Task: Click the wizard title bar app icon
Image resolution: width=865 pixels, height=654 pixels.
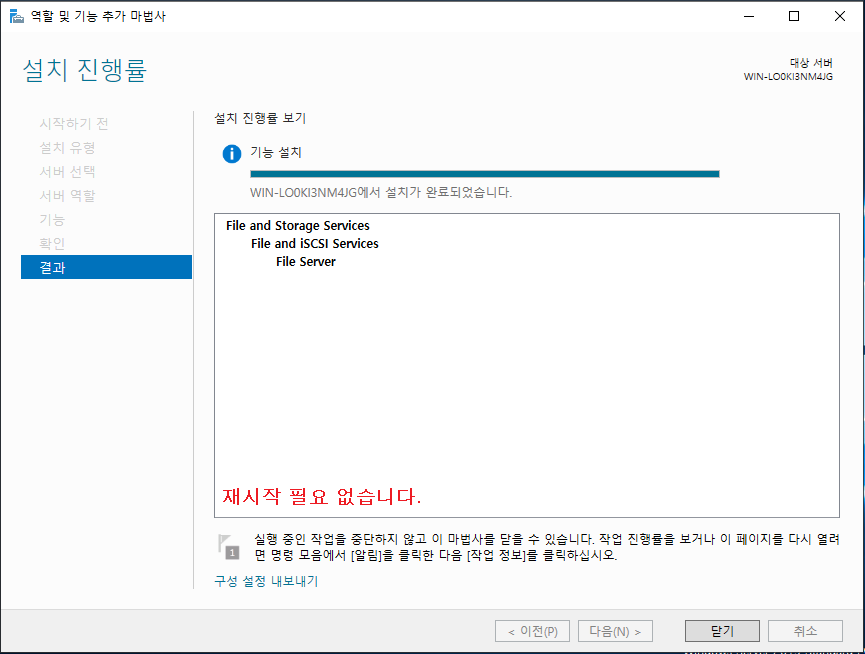Action: (17, 17)
